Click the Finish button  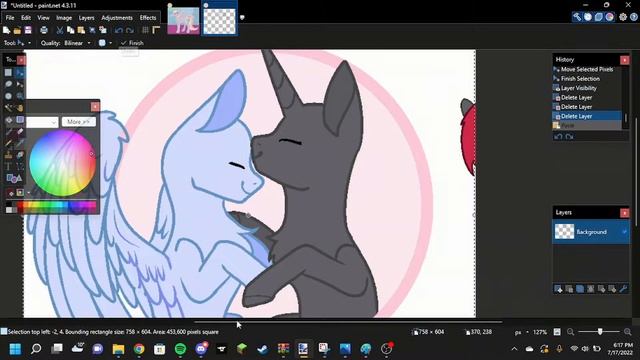132,43
